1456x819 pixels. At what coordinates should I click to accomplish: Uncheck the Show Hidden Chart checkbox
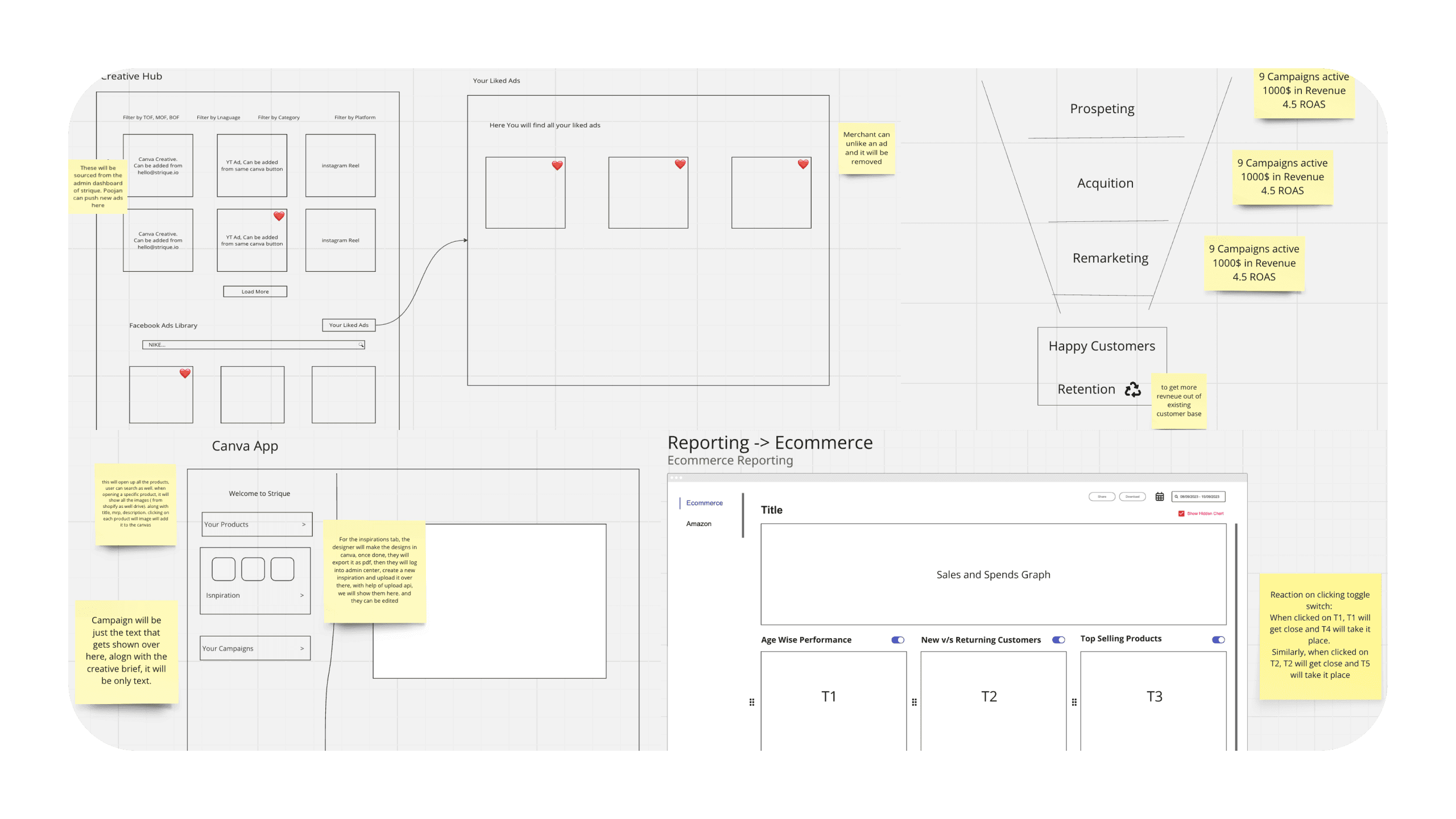pos(1181,514)
